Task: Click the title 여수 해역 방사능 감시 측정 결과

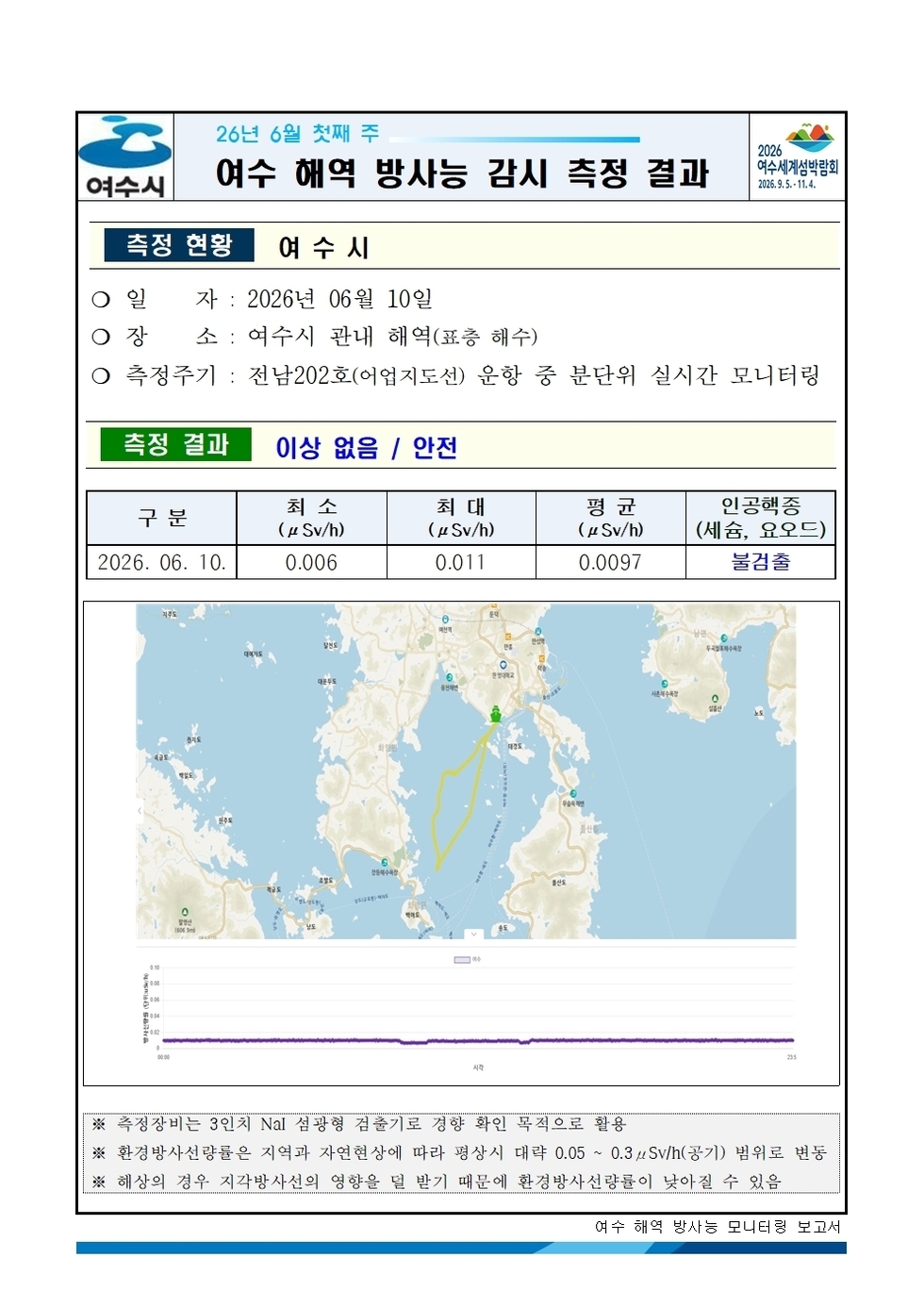Action: (x=462, y=174)
